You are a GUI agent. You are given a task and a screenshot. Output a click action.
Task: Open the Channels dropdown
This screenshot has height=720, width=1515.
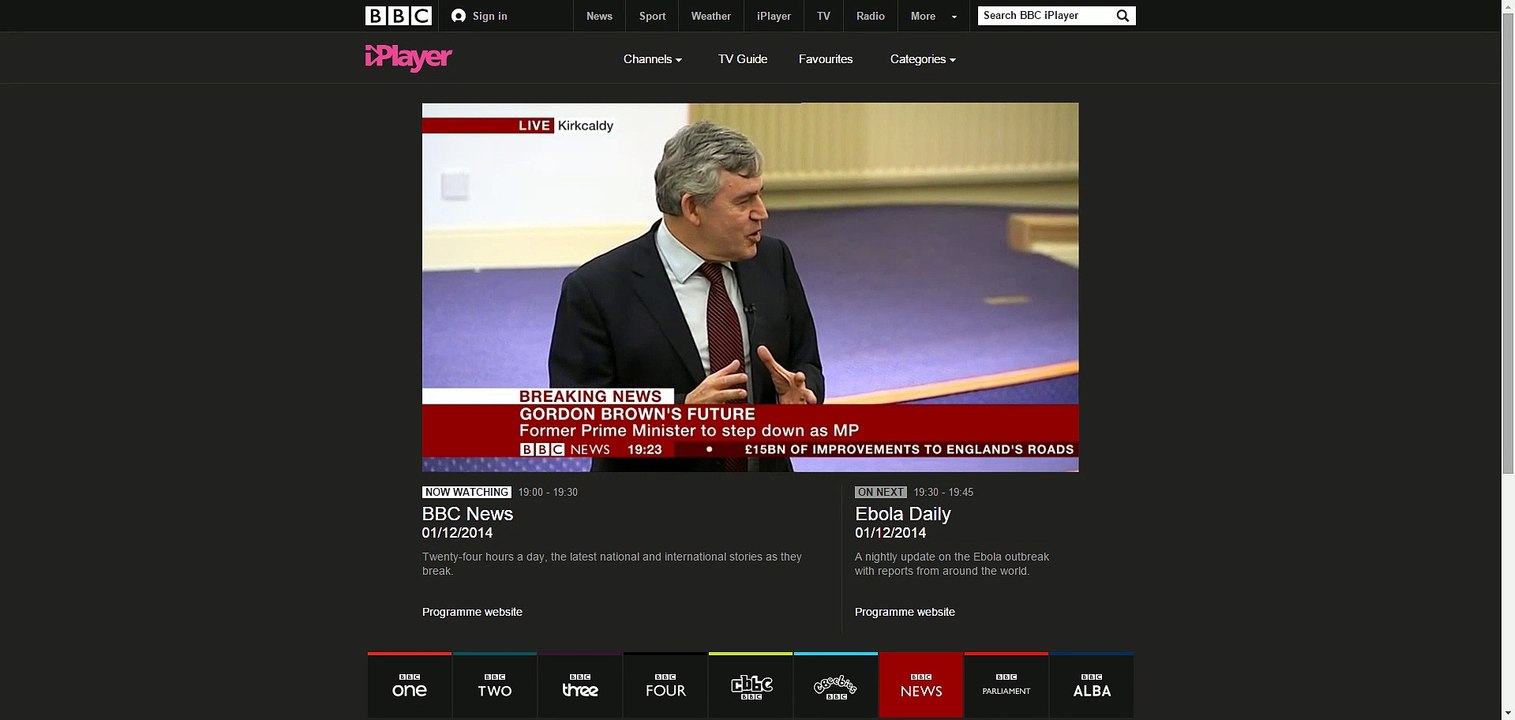pos(652,59)
